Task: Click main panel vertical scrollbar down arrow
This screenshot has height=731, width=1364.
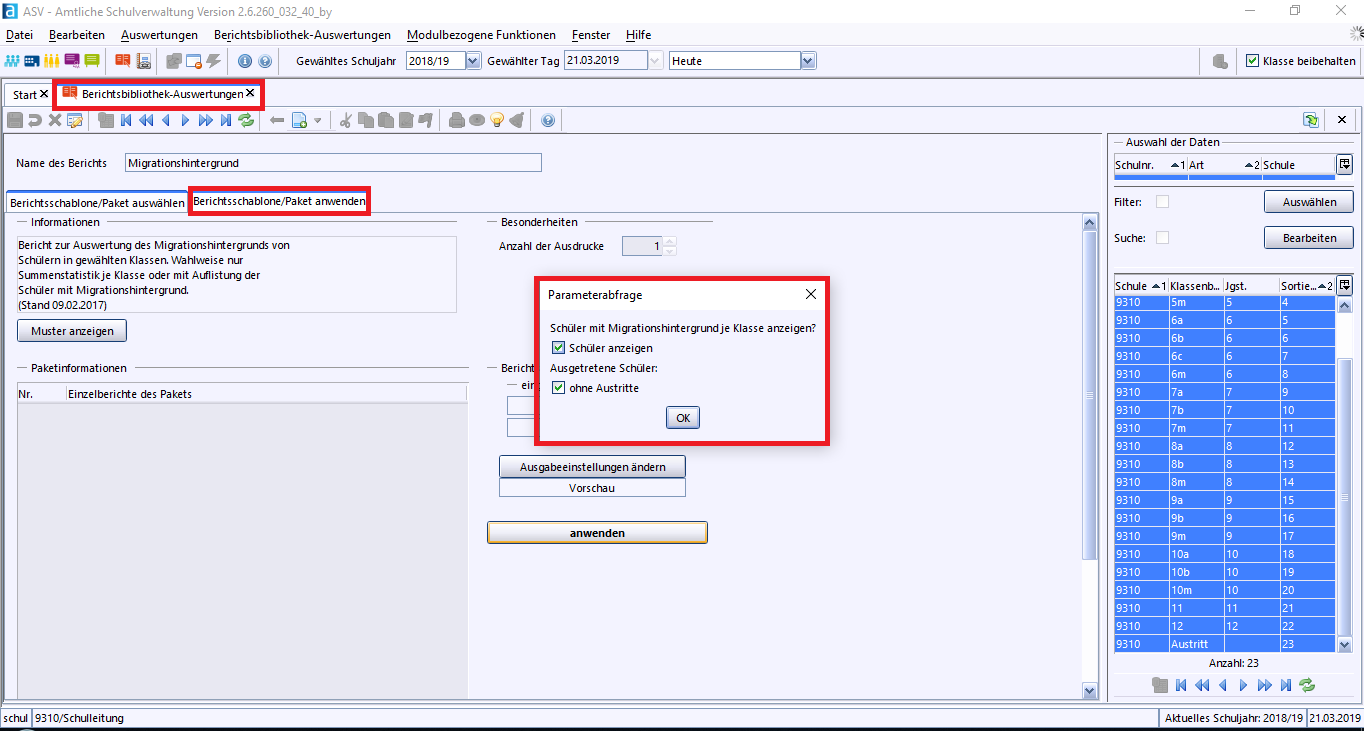Action: coord(1090,691)
